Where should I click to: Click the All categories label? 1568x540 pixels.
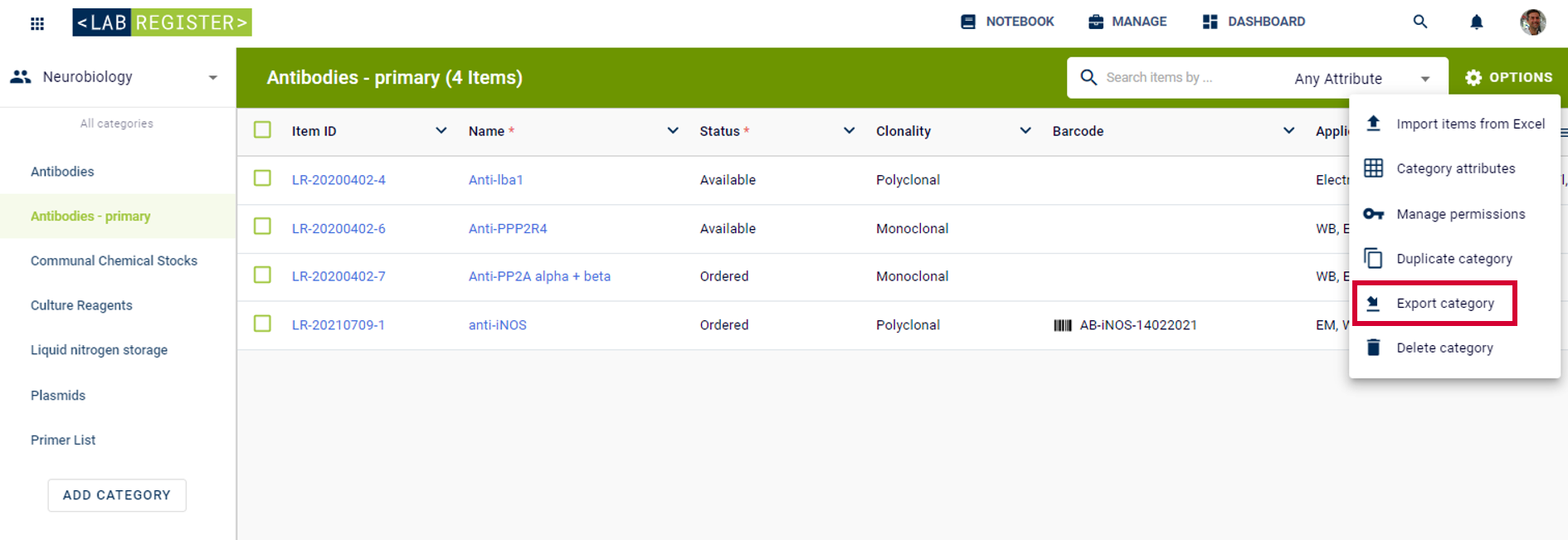[117, 124]
